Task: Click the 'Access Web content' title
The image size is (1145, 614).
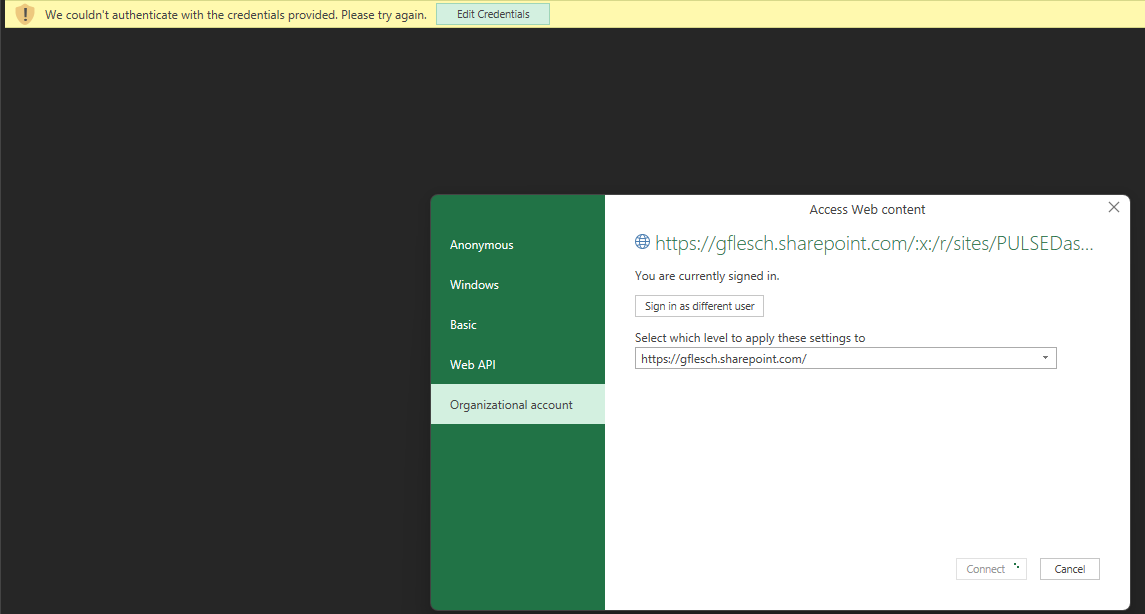Action: coord(867,210)
